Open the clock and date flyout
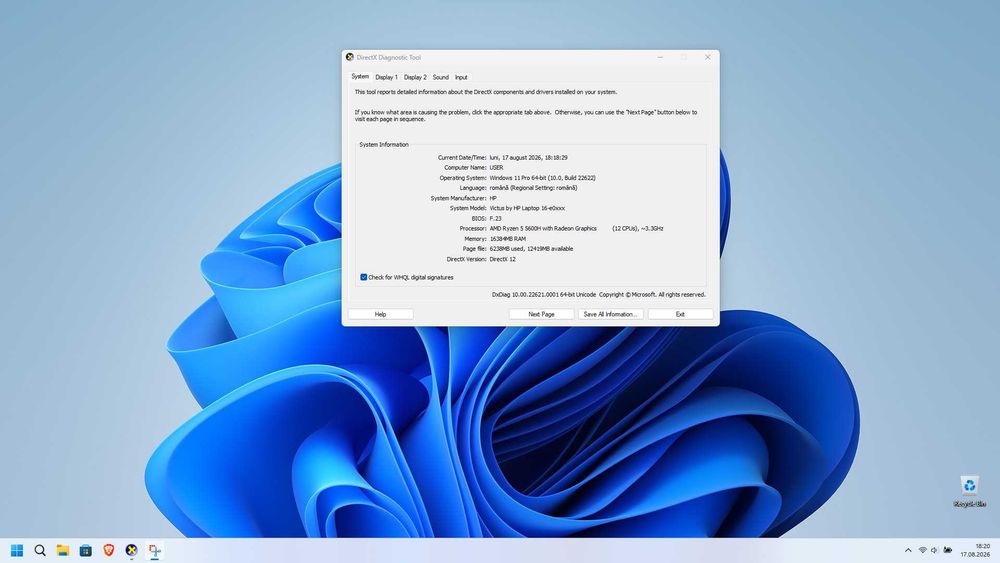This screenshot has height=563, width=1000. (x=976, y=550)
